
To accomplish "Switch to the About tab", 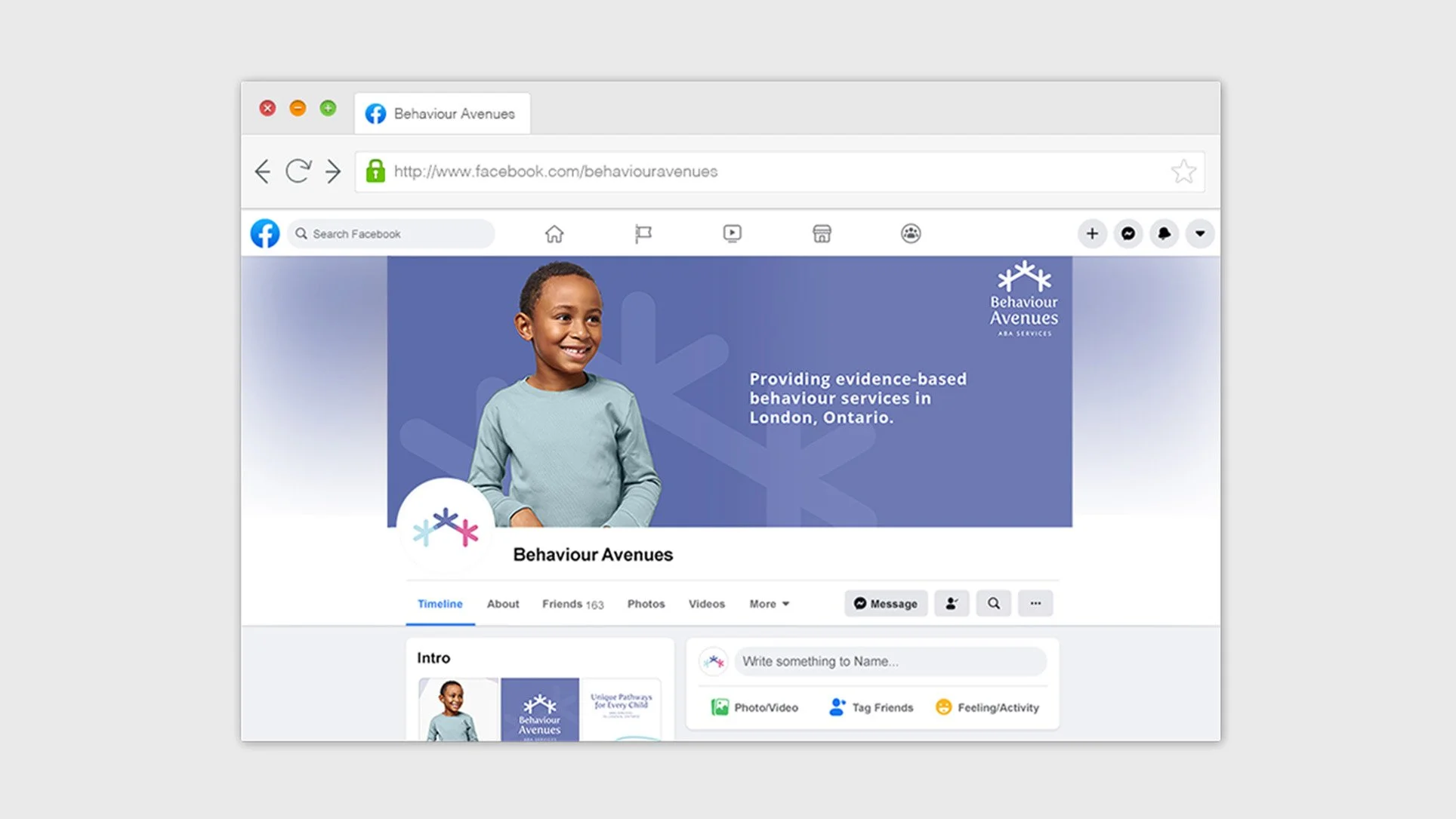I will coord(503,604).
